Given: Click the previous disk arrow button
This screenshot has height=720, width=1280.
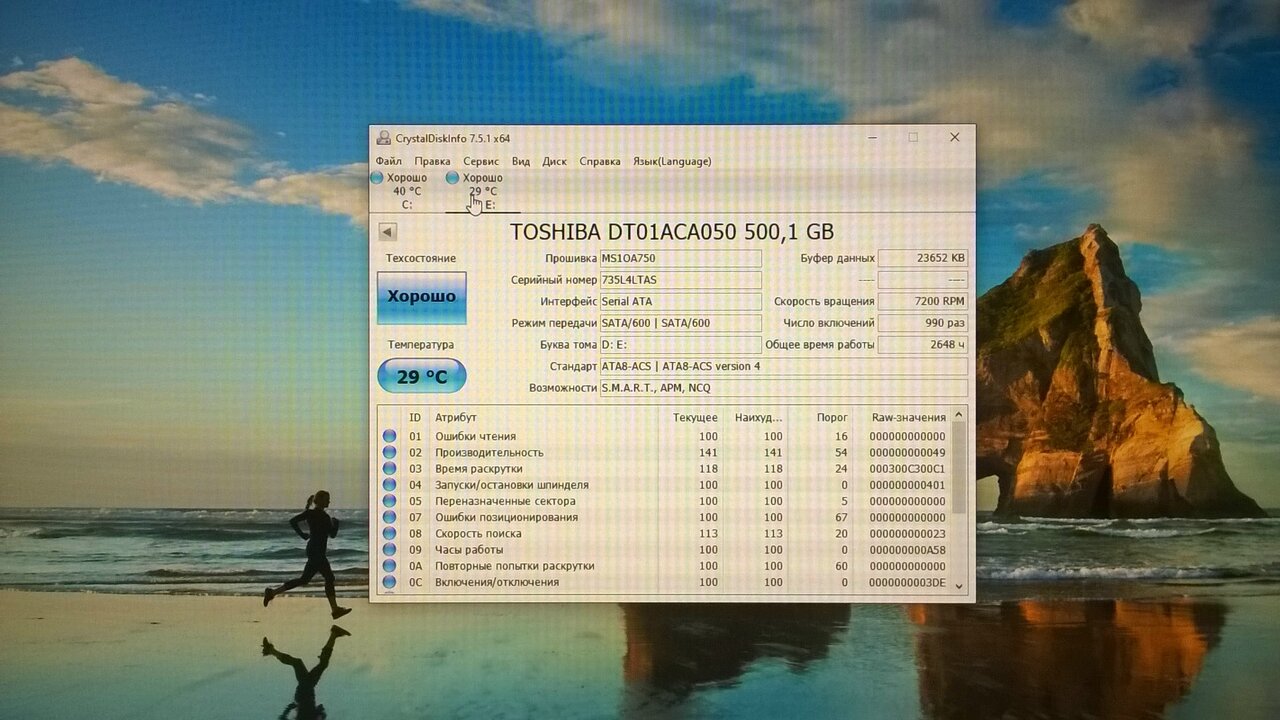Looking at the screenshot, I should (388, 232).
